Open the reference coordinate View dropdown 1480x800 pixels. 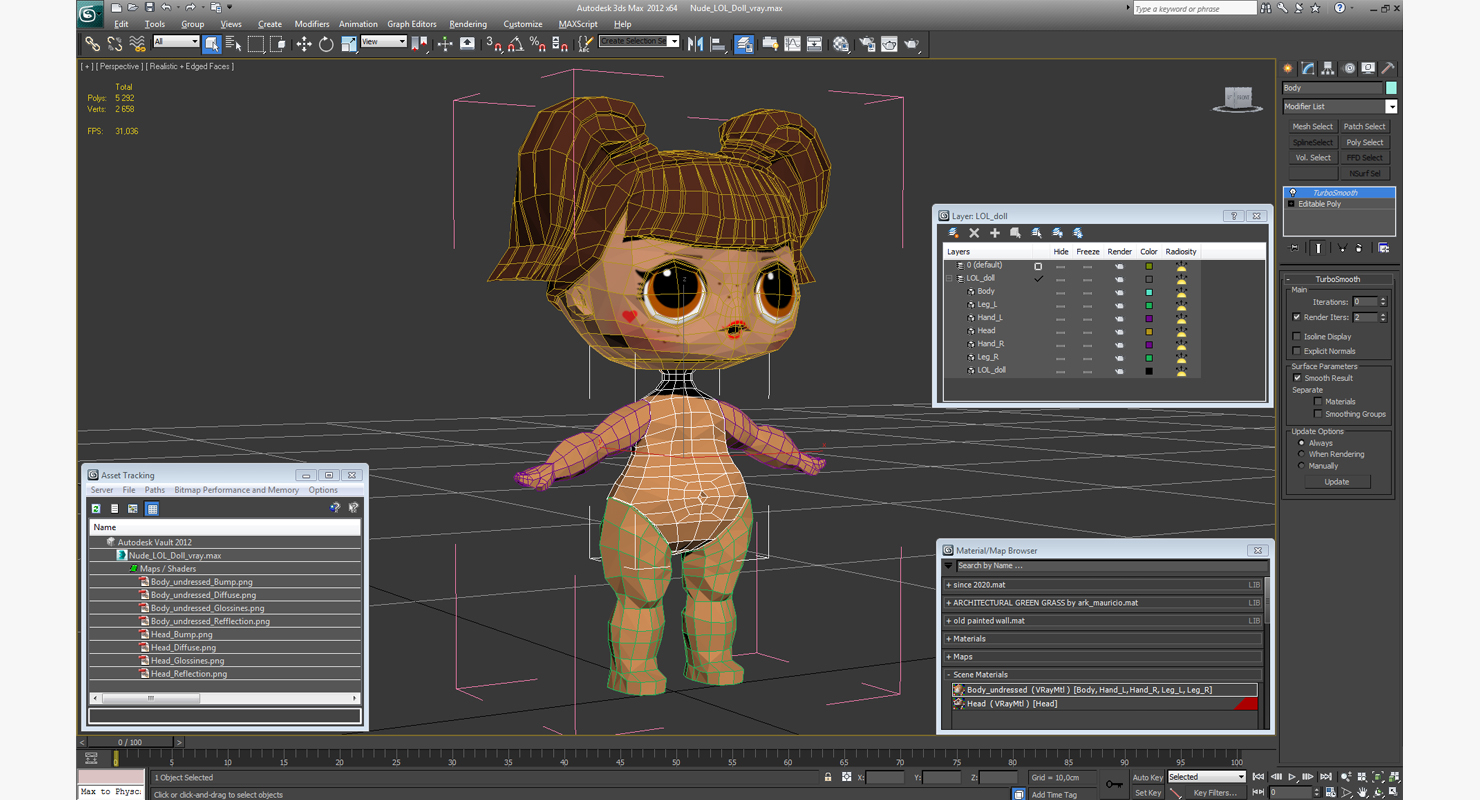383,42
